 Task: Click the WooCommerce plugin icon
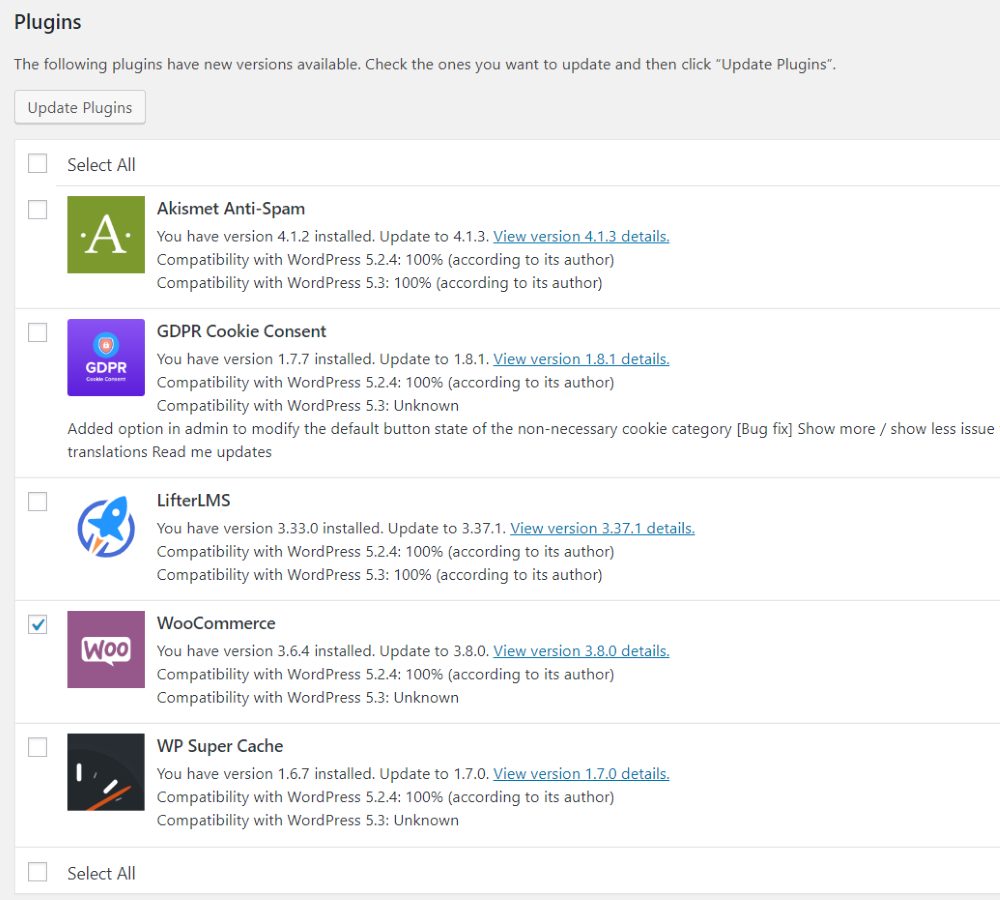(106, 649)
